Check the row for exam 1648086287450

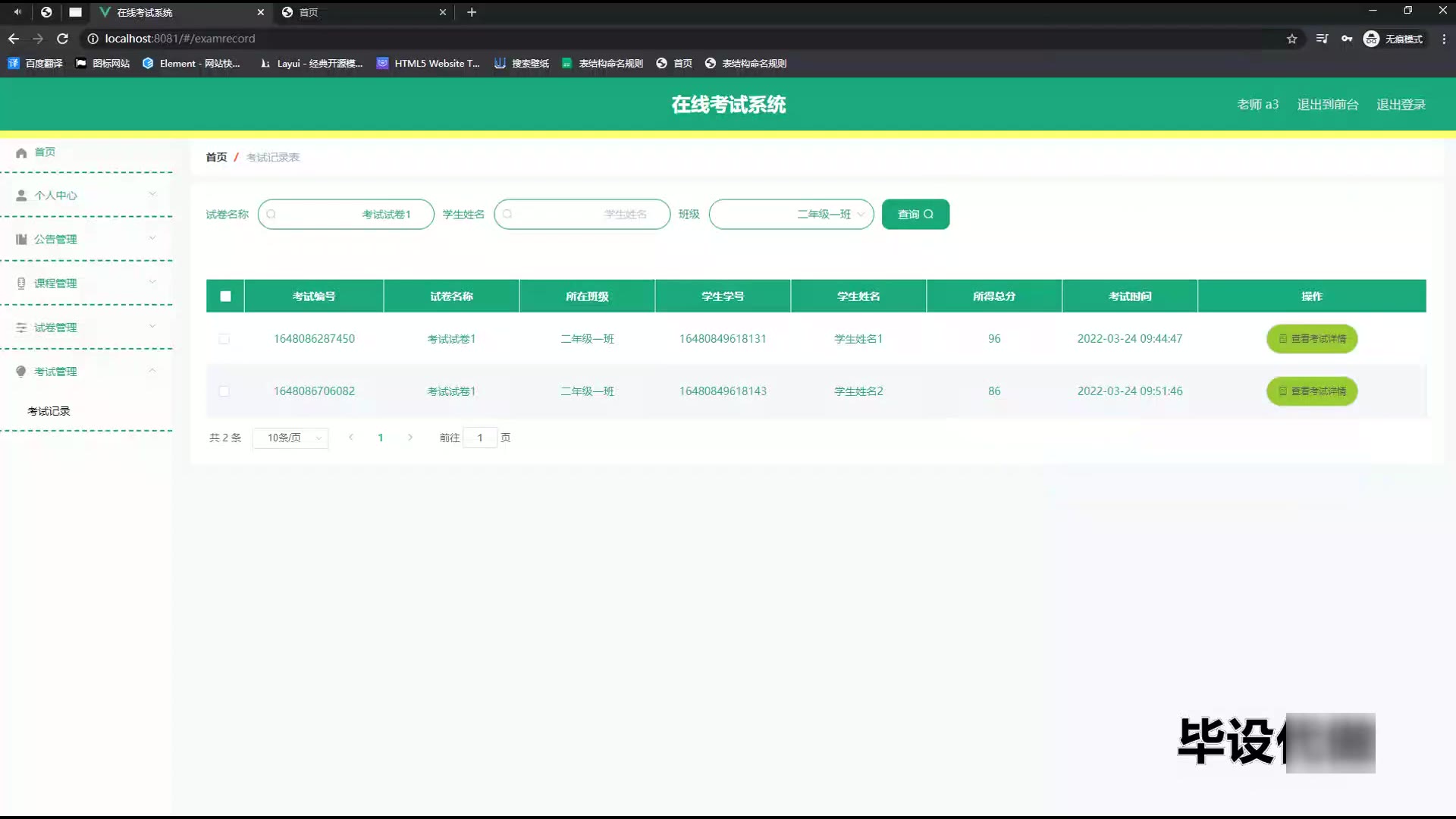[224, 339]
